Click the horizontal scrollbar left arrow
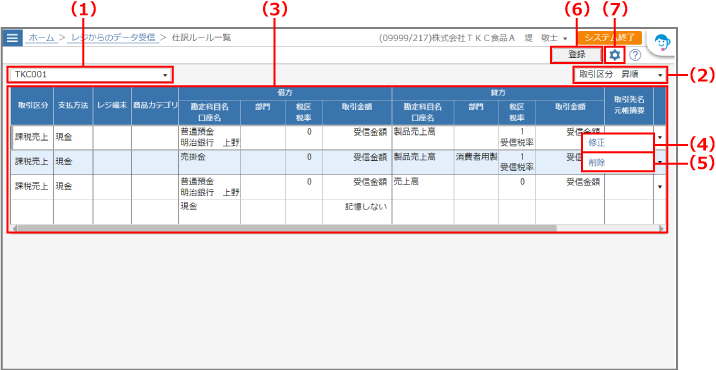Viewport: 716px width, 370px height. [14, 228]
